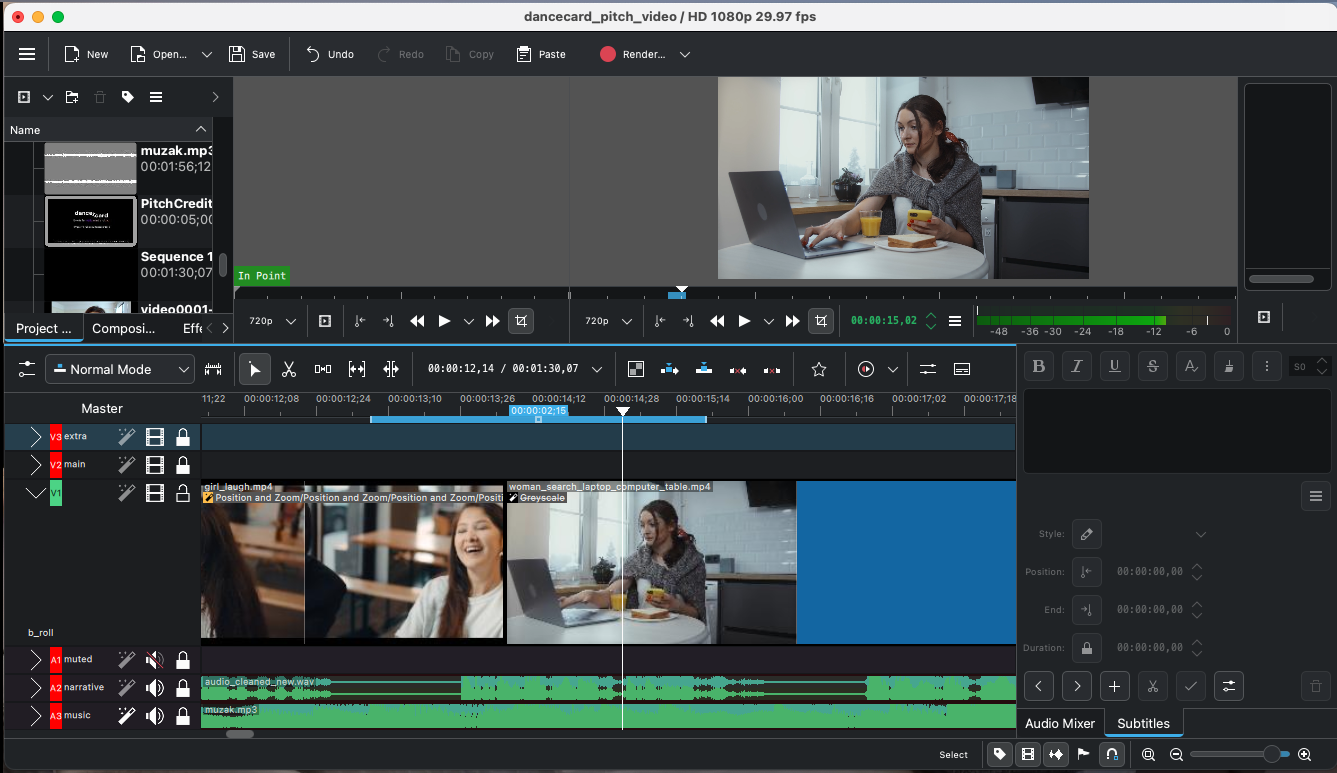This screenshot has height=773, width=1337.
Task: Click the add subtitle plus icon
Action: [1114, 686]
